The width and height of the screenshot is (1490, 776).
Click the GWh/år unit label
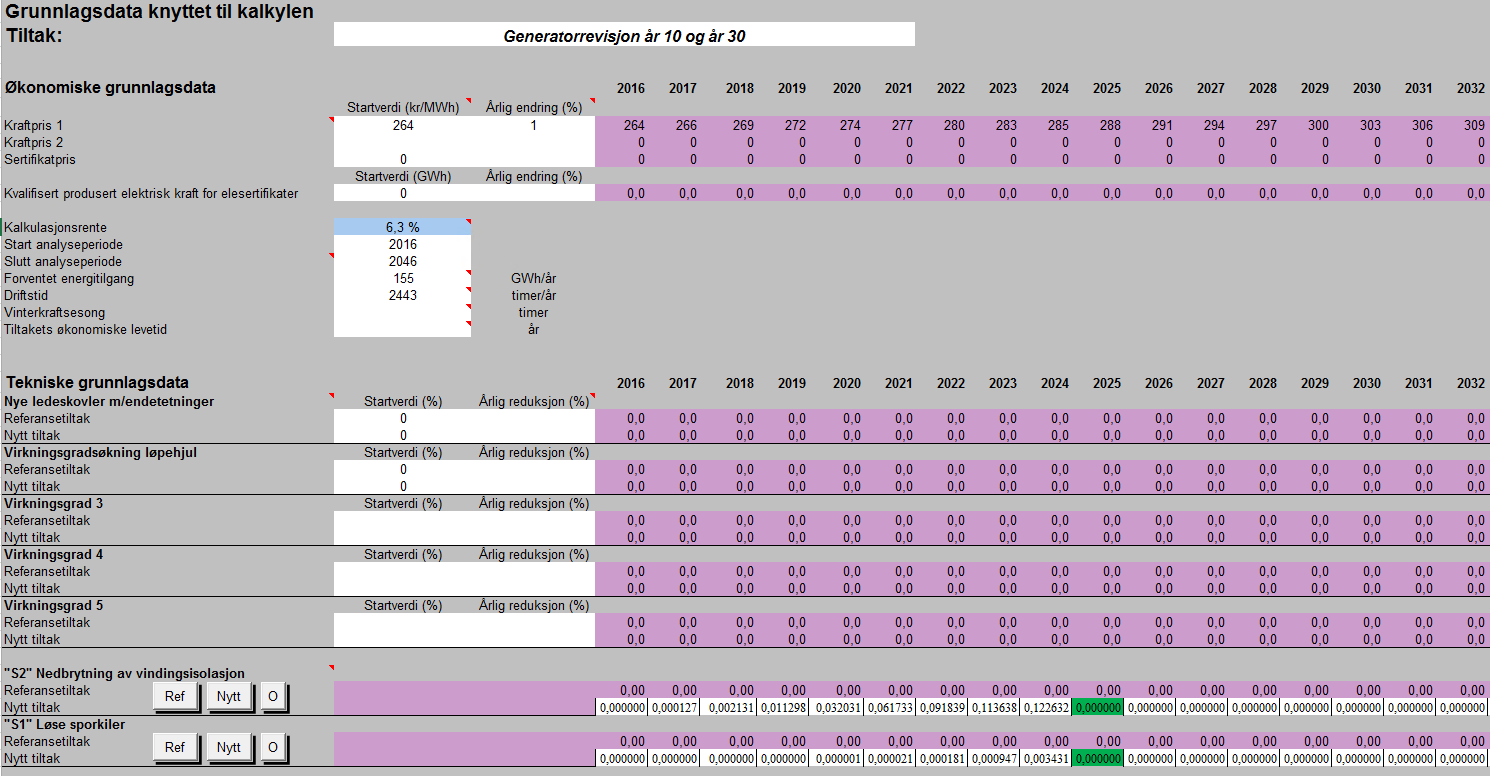pyautogui.click(x=533, y=278)
